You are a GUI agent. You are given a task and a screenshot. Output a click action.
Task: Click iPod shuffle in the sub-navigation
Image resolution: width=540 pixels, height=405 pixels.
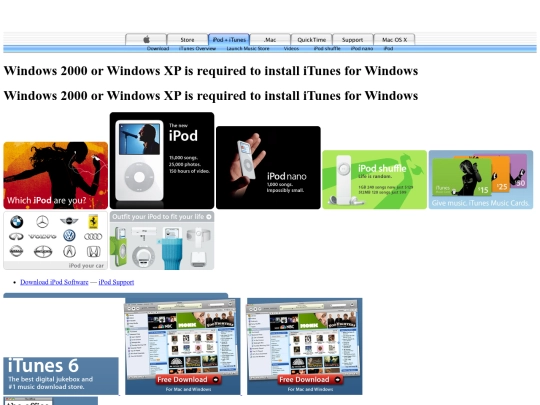click(x=327, y=49)
